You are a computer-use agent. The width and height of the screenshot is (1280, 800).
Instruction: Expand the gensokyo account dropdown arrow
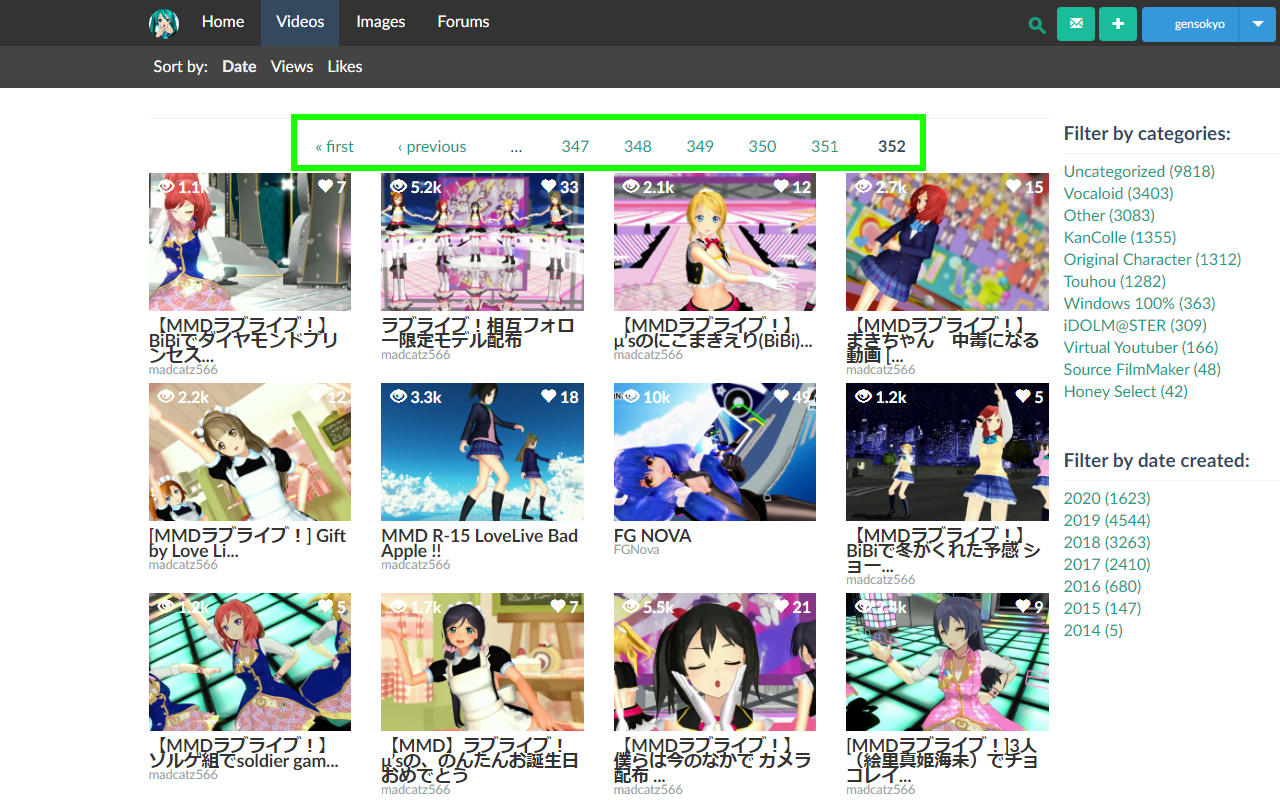[1257, 24]
